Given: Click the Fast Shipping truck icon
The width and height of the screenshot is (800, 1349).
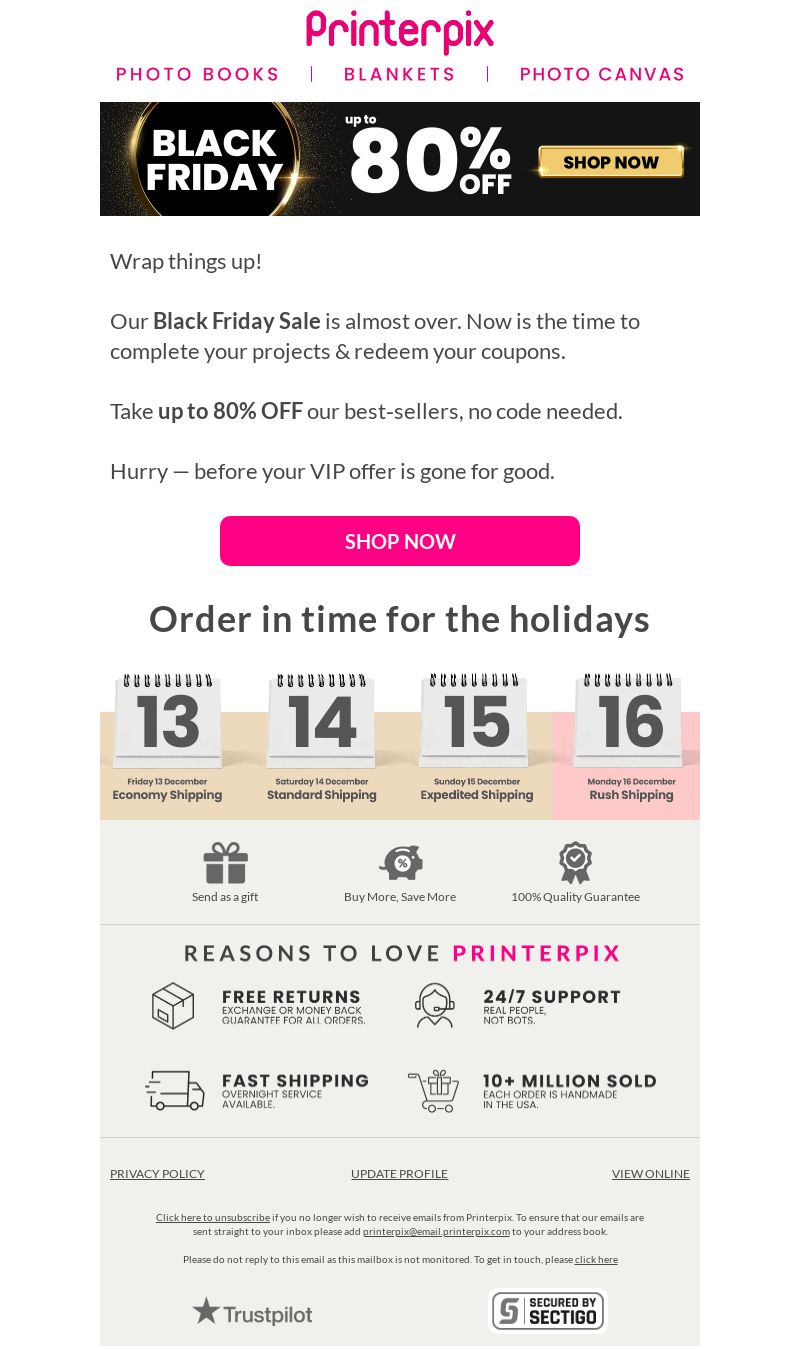Looking at the screenshot, I should click(x=175, y=1090).
